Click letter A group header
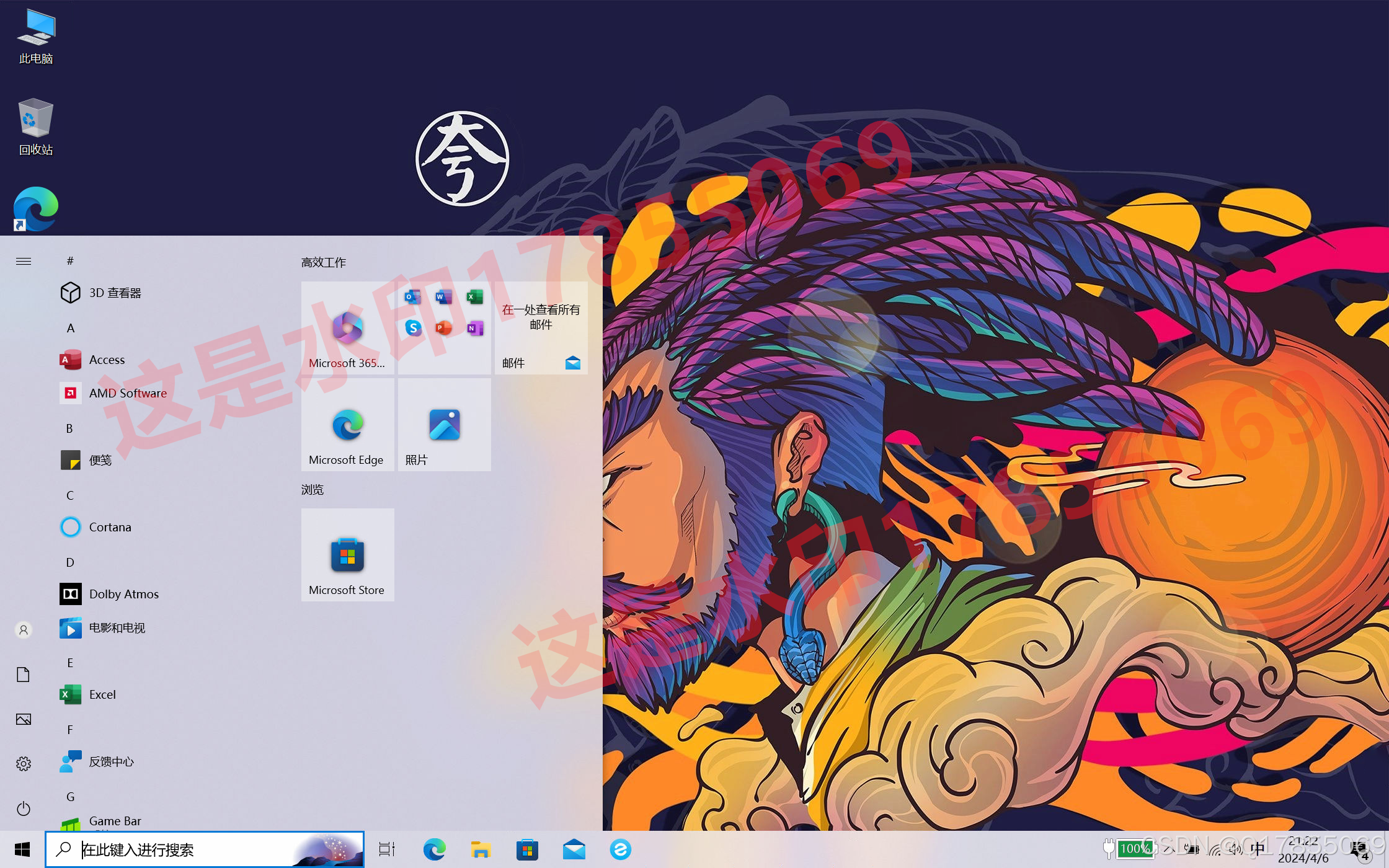This screenshot has width=1389, height=868. tap(71, 328)
